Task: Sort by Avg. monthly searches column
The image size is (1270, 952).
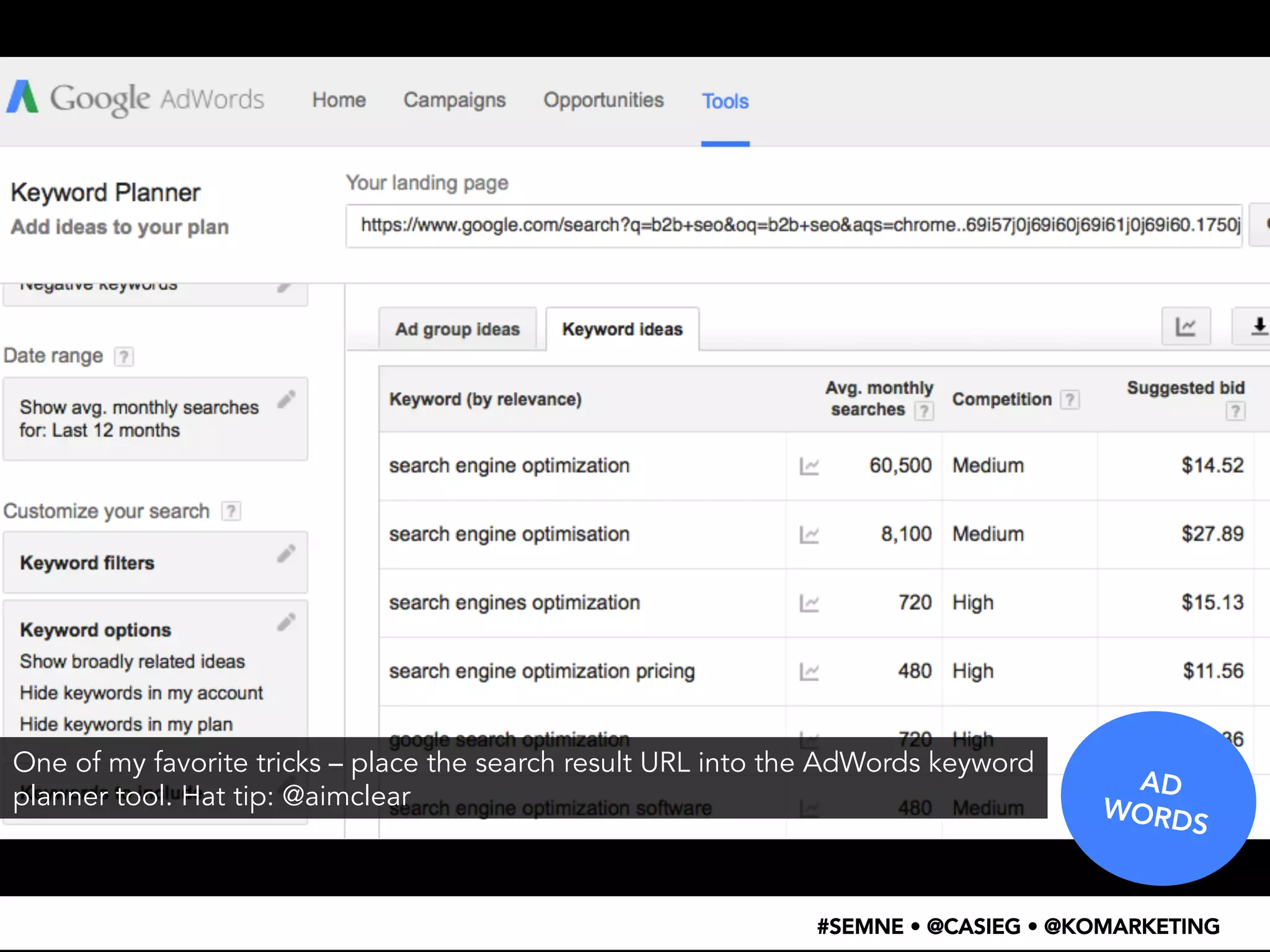Action: coord(879,399)
